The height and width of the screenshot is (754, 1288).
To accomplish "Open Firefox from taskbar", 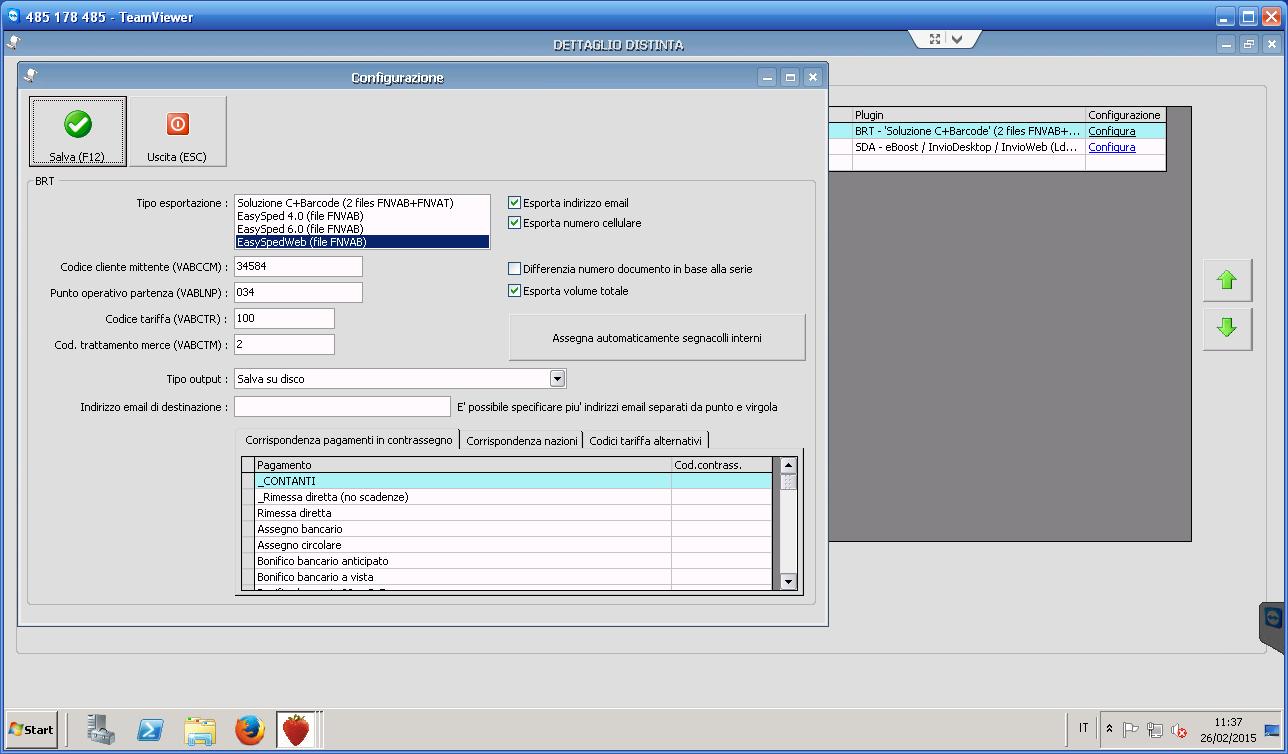I will [250, 730].
